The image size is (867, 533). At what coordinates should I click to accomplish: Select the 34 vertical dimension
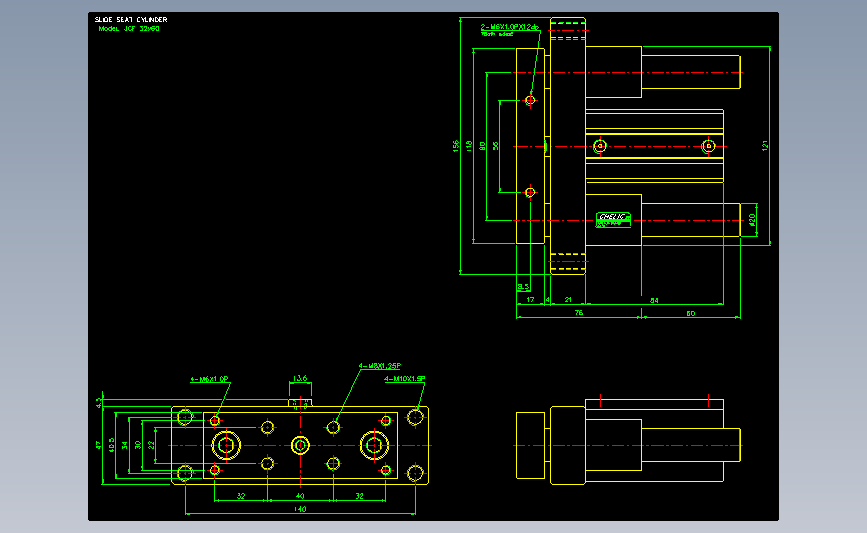tap(125, 445)
